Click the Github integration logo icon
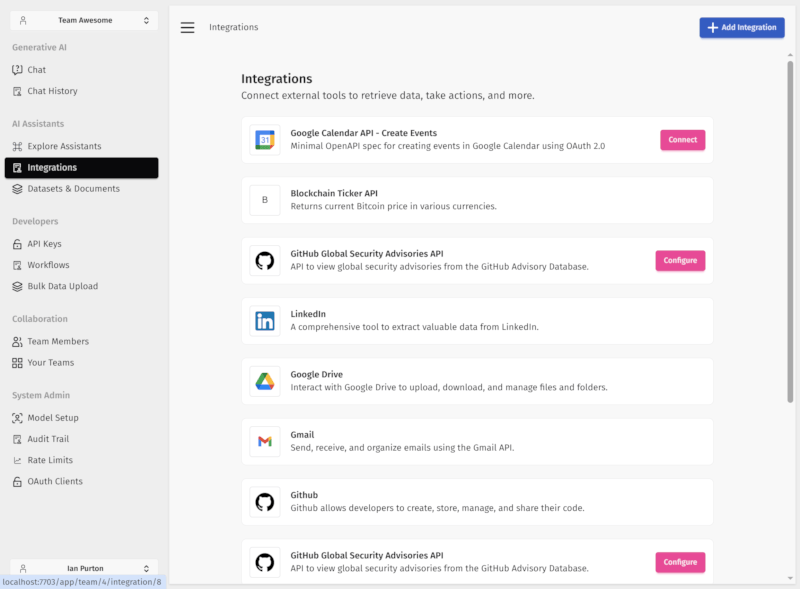800x589 pixels. (265, 502)
